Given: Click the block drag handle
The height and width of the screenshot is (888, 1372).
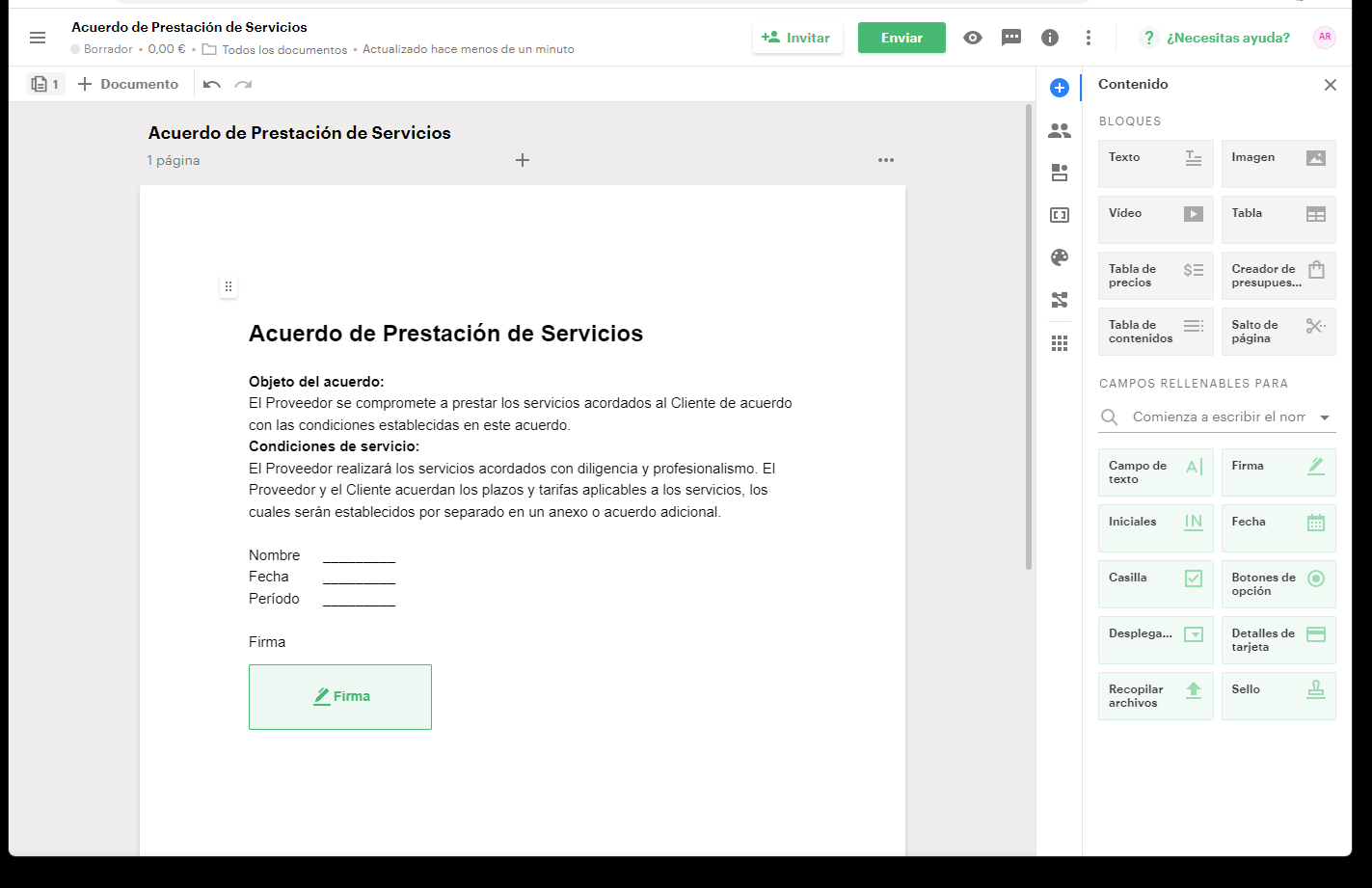Looking at the screenshot, I should [229, 286].
